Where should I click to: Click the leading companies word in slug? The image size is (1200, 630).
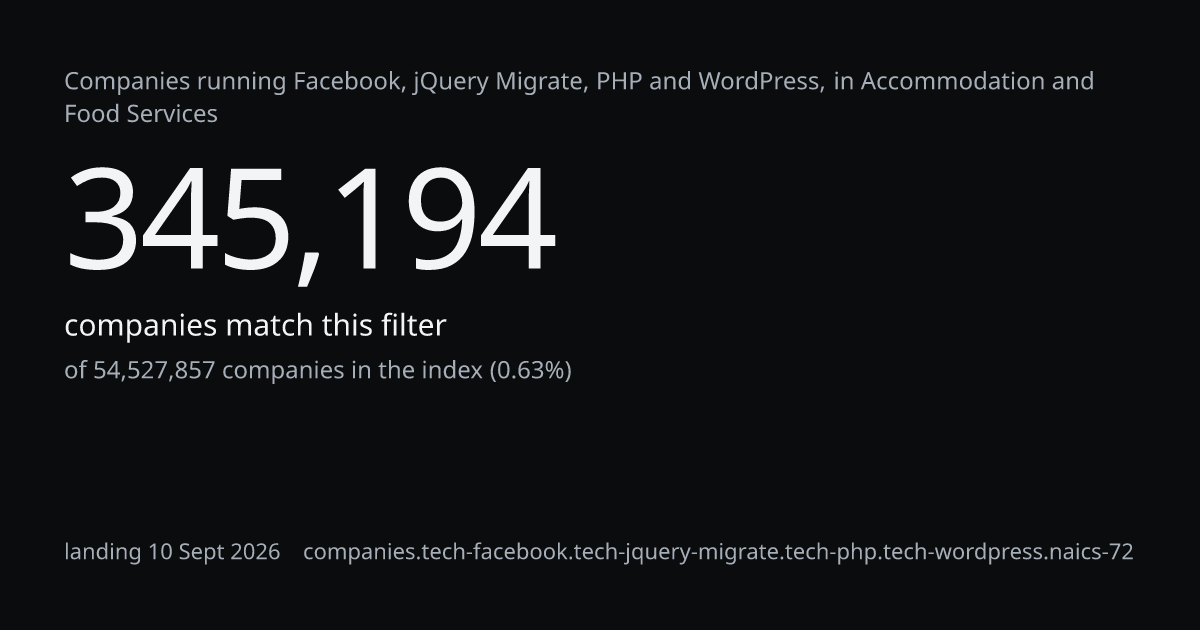click(x=352, y=553)
